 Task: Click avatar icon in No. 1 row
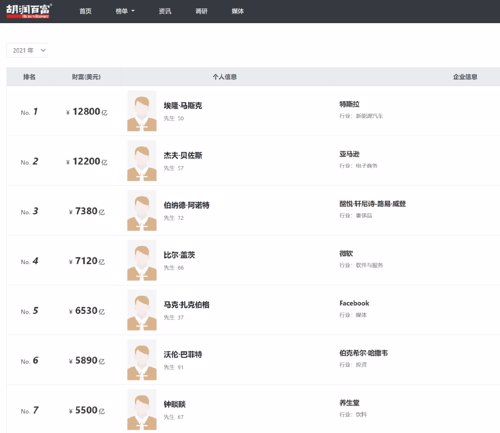pyautogui.click(x=142, y=111)
